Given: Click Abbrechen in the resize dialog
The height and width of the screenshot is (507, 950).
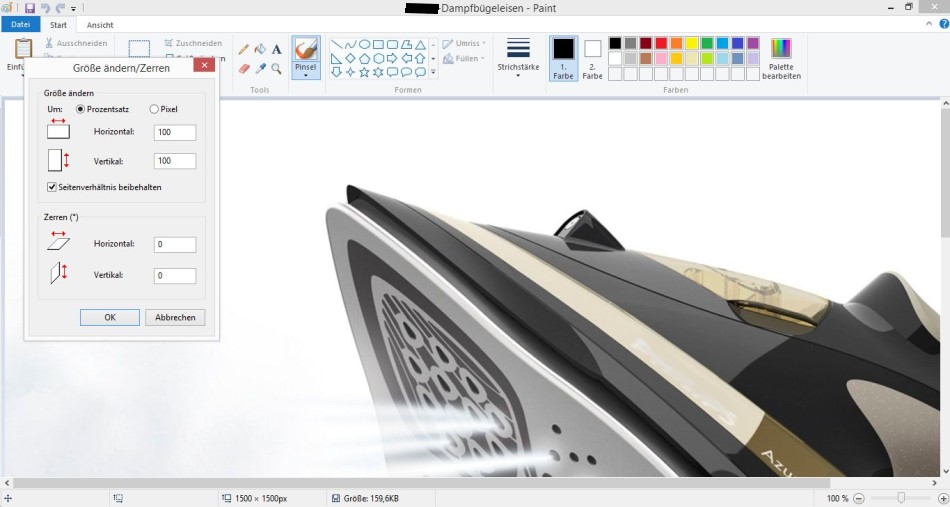Looking at the screenshot, I should [175, 317].
